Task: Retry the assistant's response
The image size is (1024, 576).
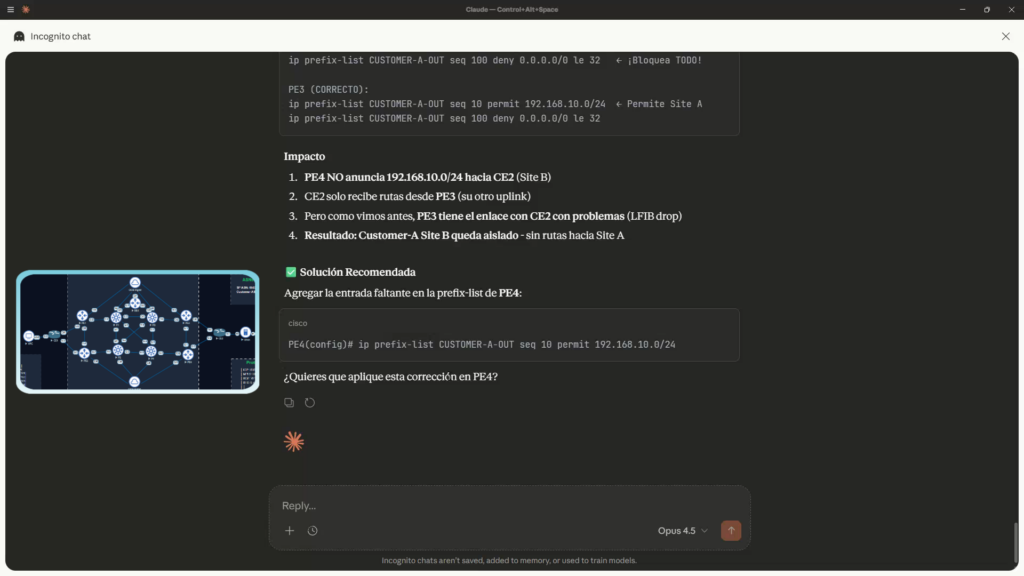Action: tap(310, 403)
